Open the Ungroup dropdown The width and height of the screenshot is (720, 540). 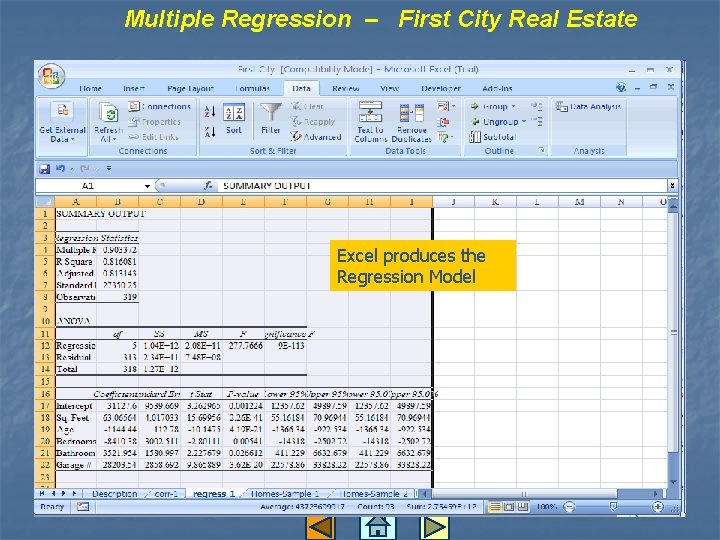click(498, 122)
